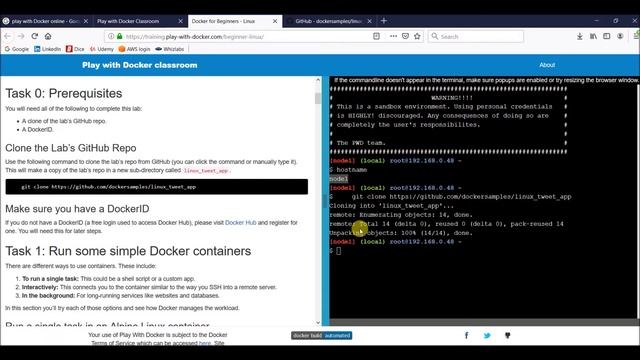640x360 pixels.
Task: Minimize the browser window
Action: coord(596,20)
